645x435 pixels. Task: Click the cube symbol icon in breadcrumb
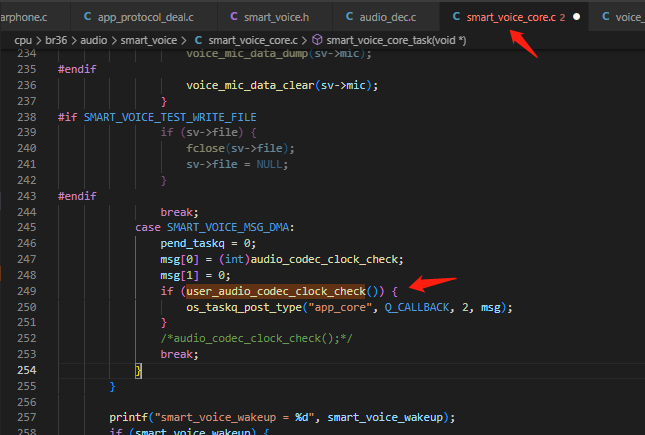click(x=317, y=40)
